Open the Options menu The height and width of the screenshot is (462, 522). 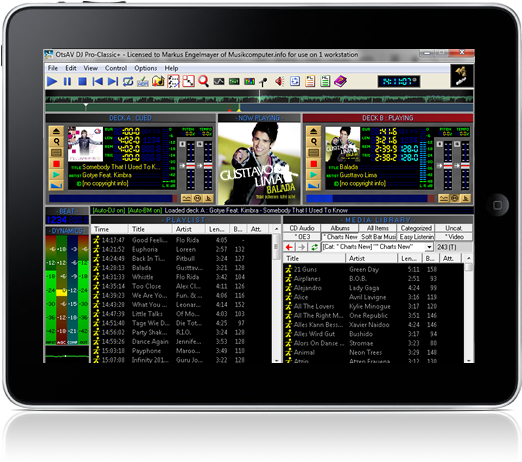point(146,68)
